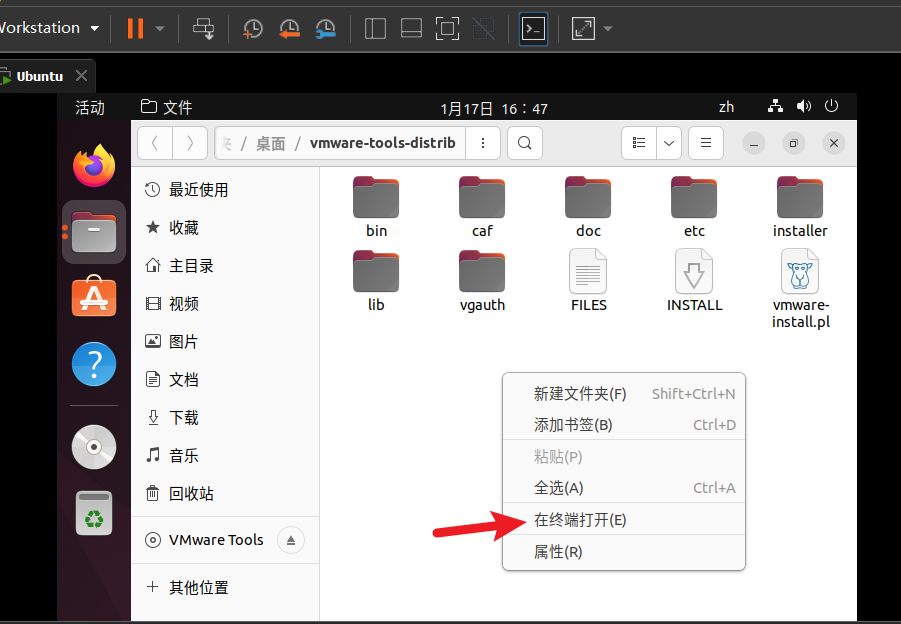Open the Files app menu in top bar
901x624 pixels.
click(x=167, y=107)
